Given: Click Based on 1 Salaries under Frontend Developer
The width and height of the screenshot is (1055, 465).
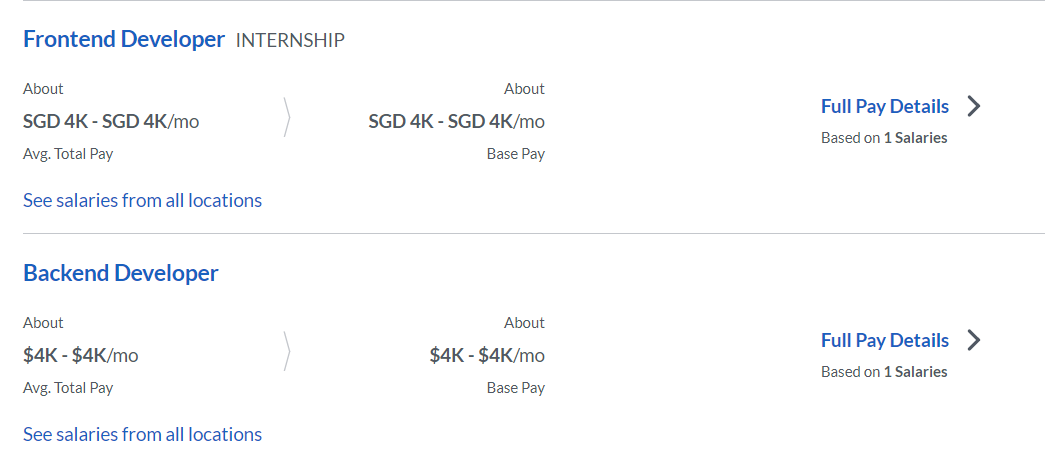Looking at the screenshot, I should (x=884, y=138).
